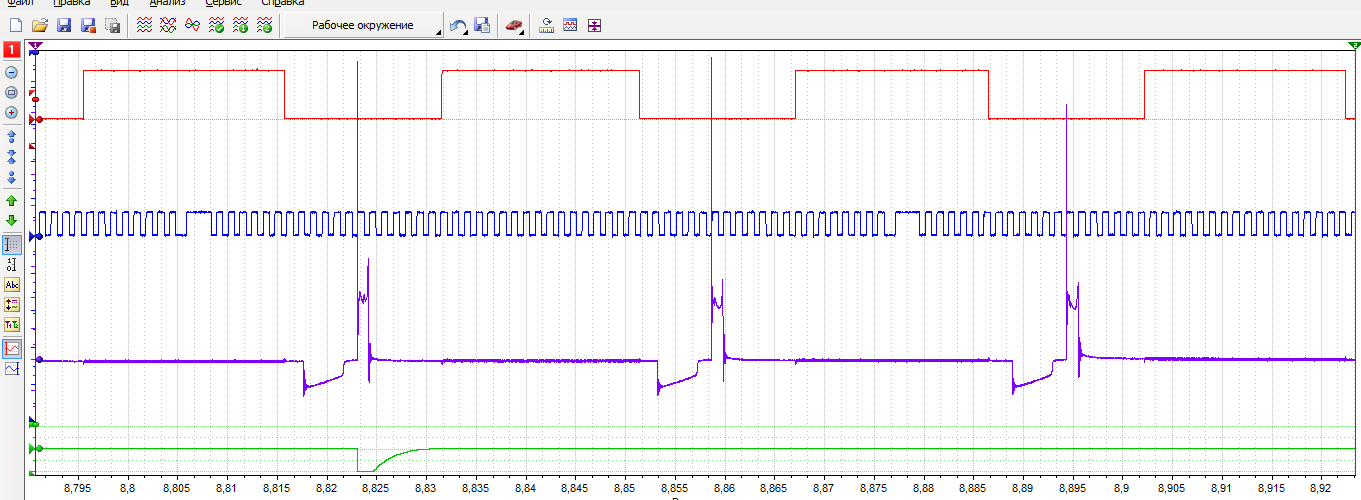Click the red car icon

(513, 26)
